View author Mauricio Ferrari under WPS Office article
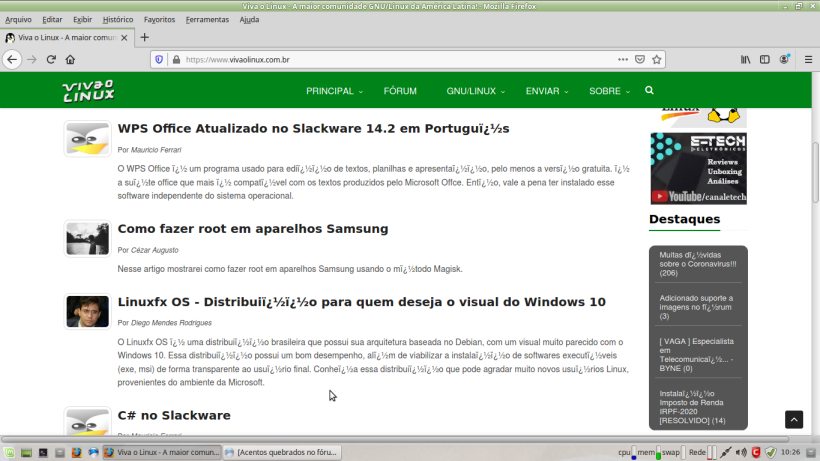 pyautogui.click(x=156, y=150)
